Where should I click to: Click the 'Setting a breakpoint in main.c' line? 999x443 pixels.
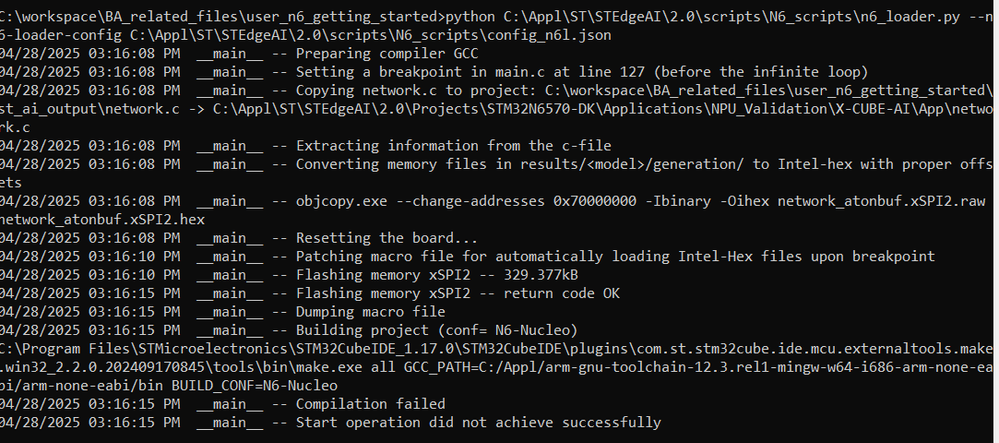coord(582,72)
